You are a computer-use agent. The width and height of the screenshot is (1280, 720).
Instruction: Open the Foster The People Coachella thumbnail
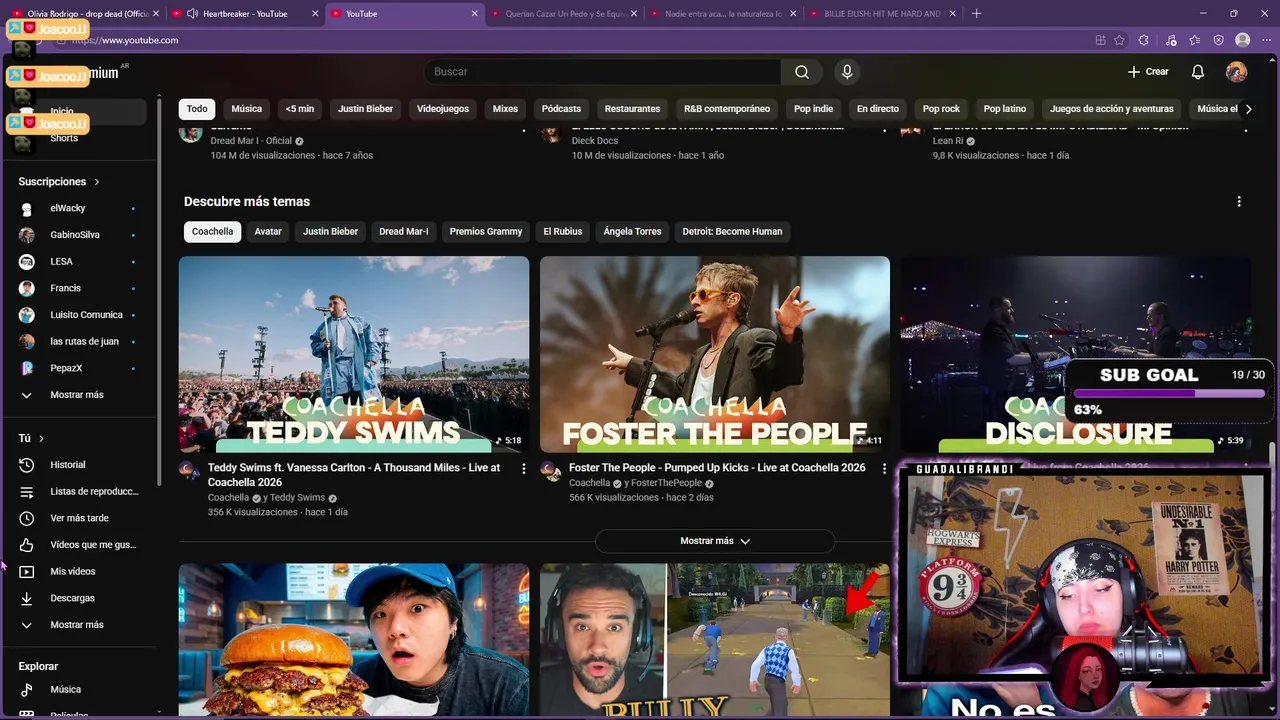coord(715,355)
